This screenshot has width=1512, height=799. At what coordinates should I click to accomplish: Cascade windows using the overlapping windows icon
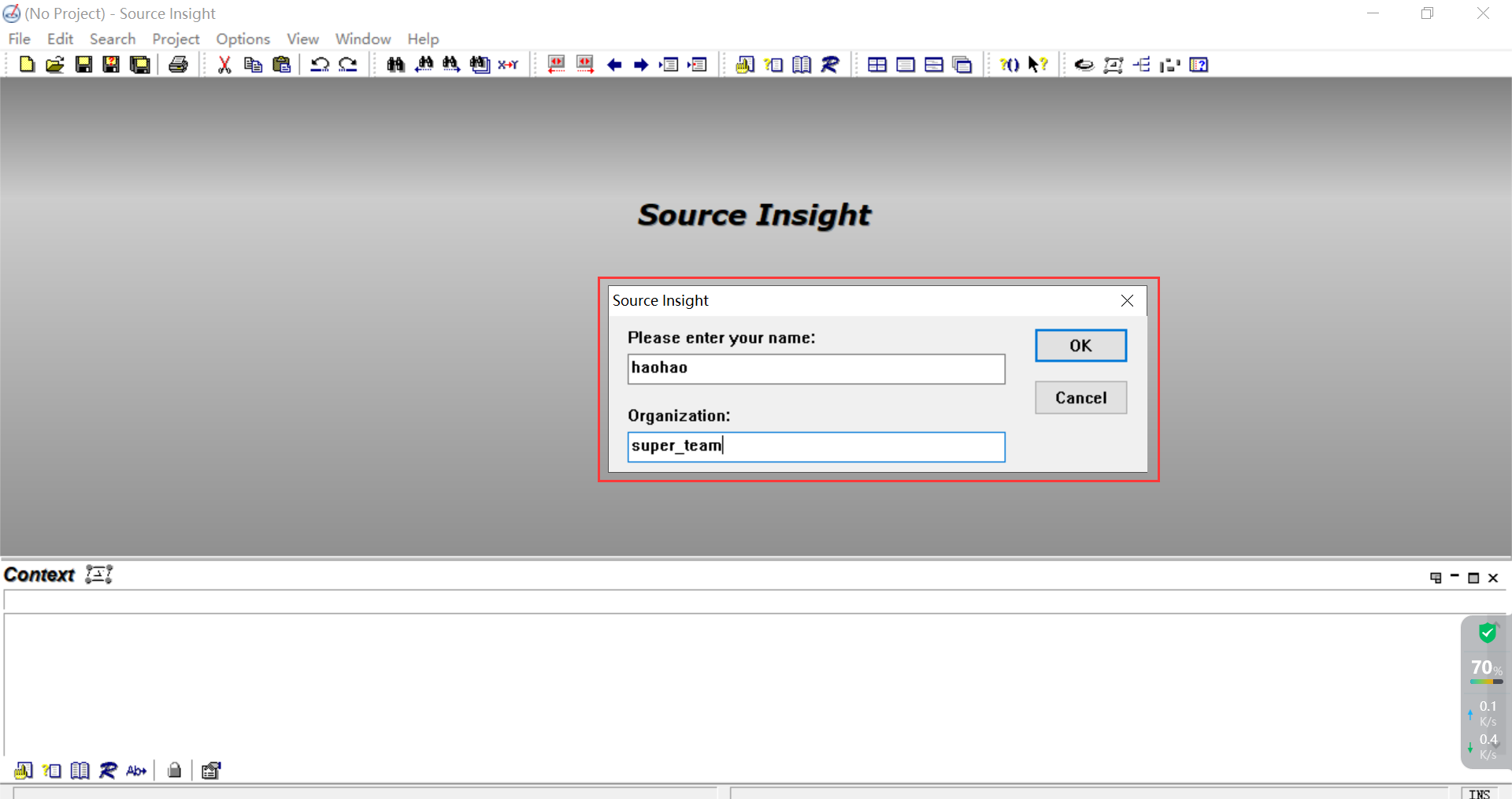tap(962, 65)
